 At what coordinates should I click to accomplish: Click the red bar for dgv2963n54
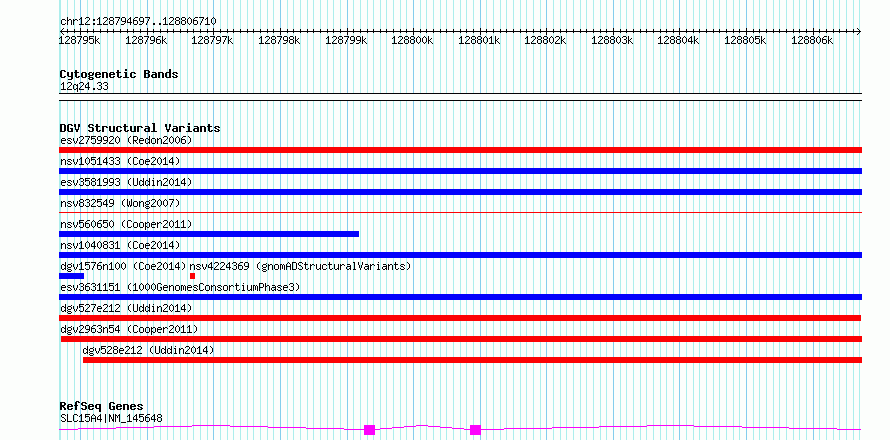[461, 339]
